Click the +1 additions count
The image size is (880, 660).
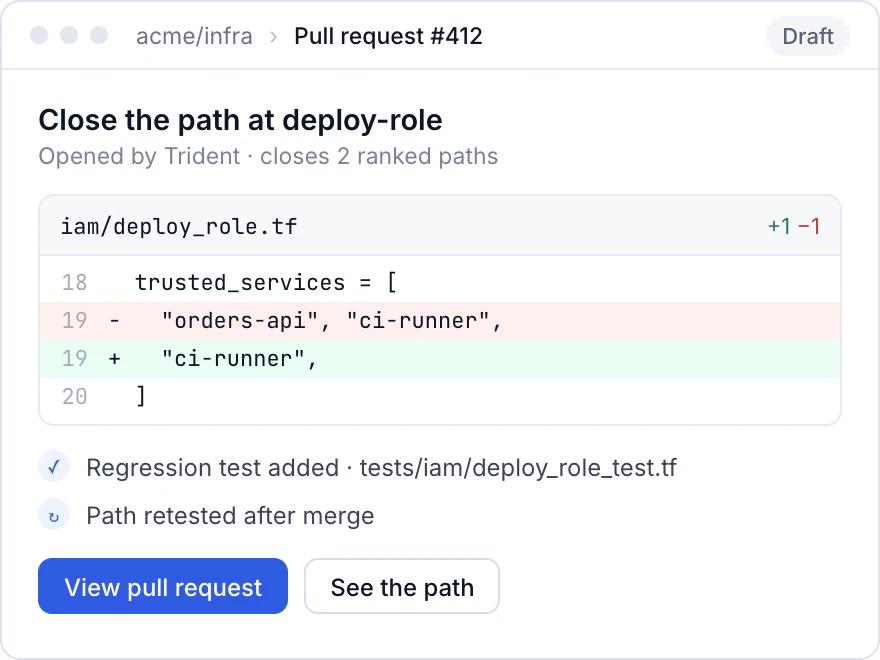(779, 226)
